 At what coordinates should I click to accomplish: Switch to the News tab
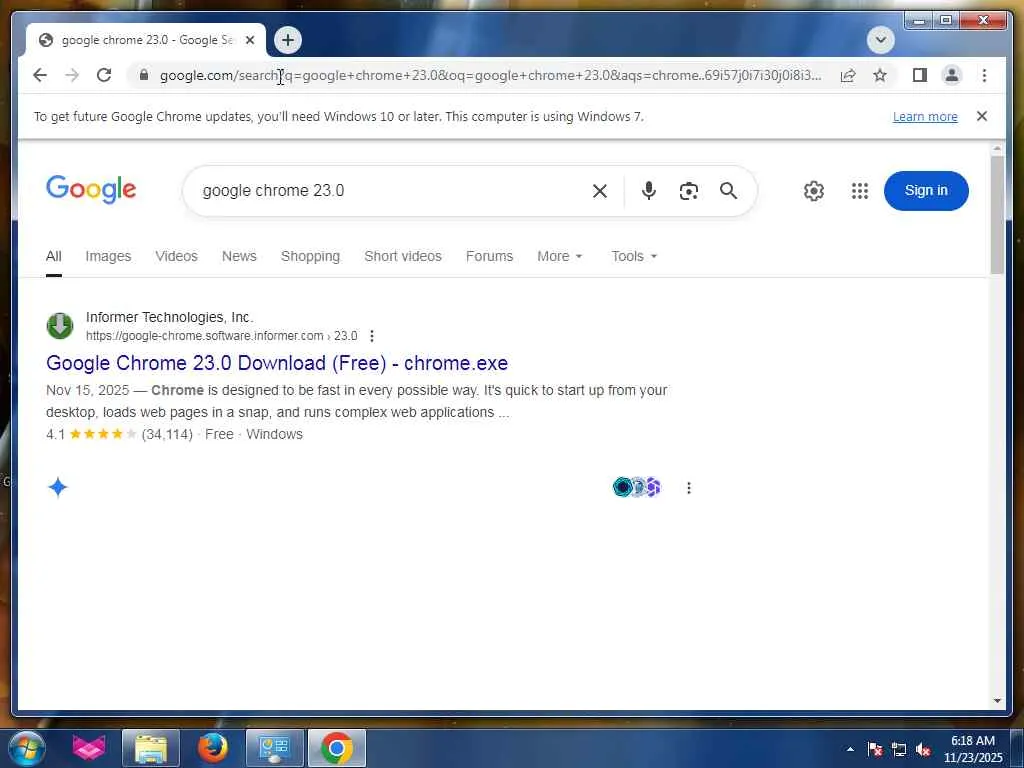(x=239, y=257)
